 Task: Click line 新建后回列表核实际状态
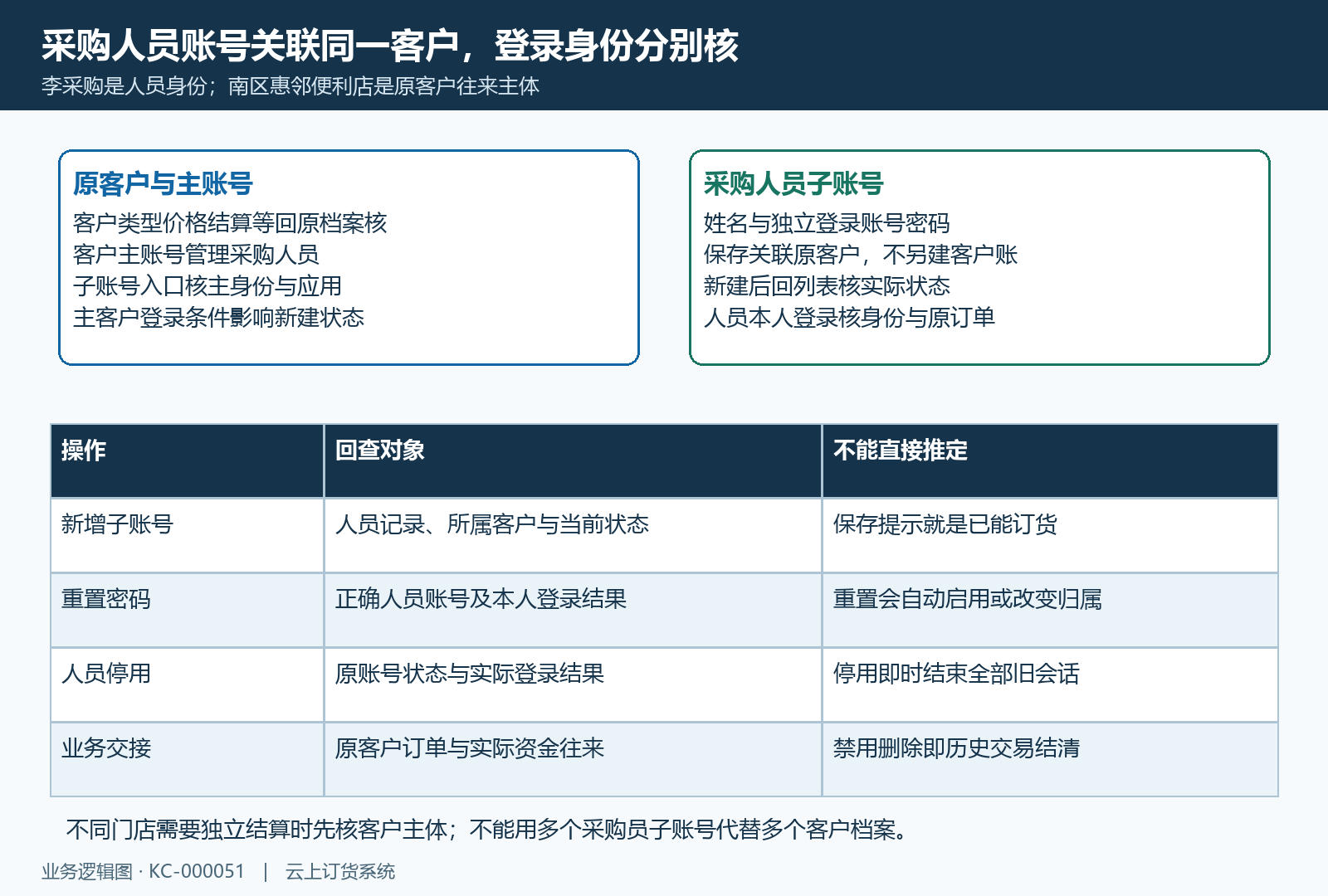[x=827, y=286]
